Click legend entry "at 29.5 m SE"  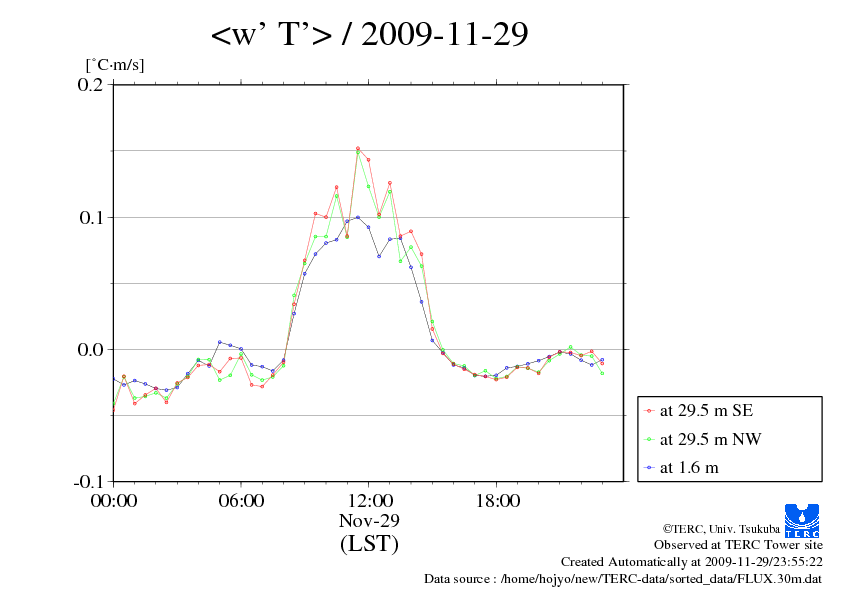point(707,411)
